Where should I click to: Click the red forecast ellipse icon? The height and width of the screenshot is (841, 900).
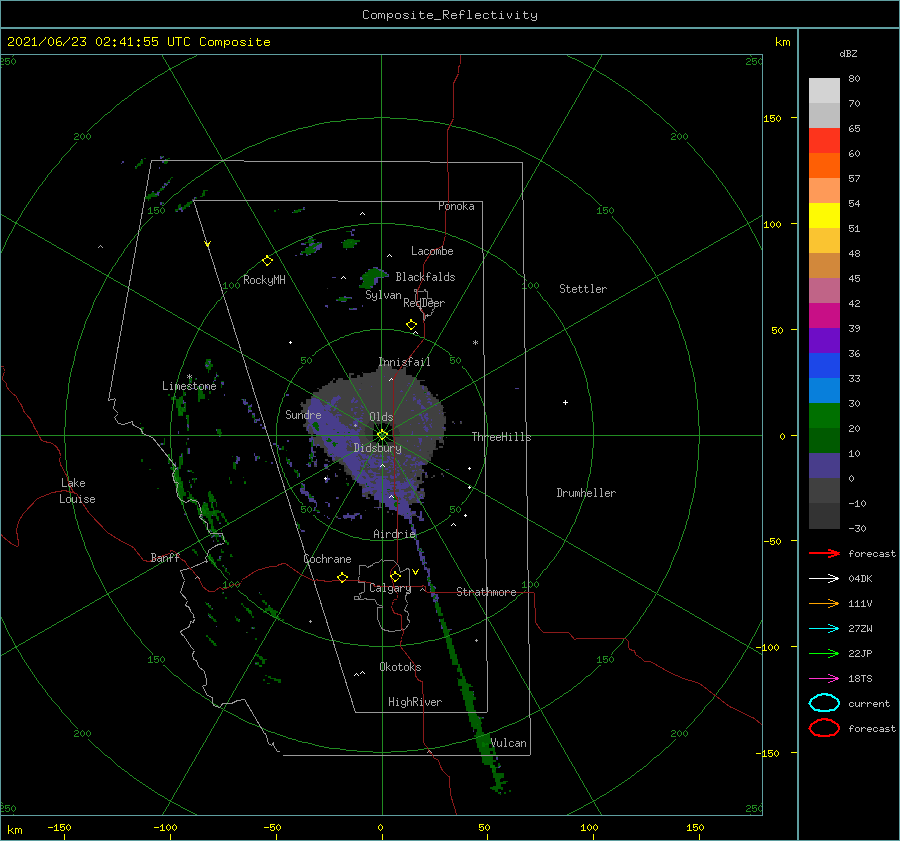[824, 728]
